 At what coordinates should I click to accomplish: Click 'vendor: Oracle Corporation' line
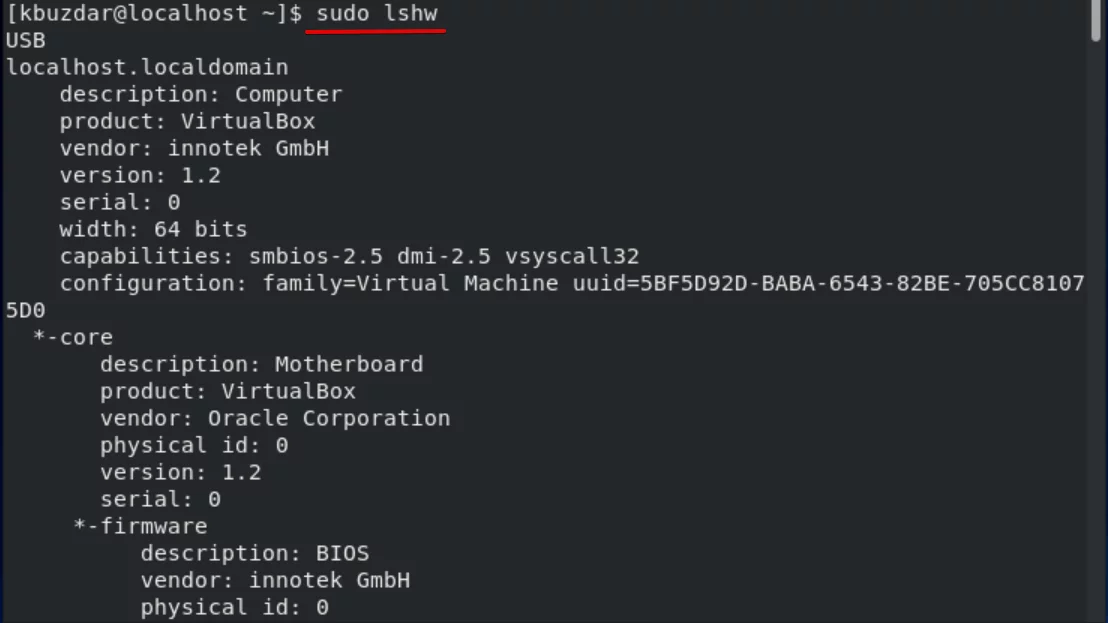[275, 418]
